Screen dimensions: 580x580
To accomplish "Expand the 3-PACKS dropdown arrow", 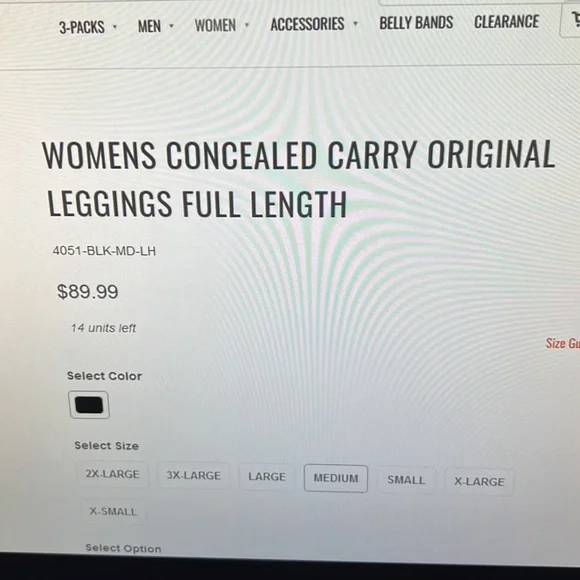I will (115, 27).
